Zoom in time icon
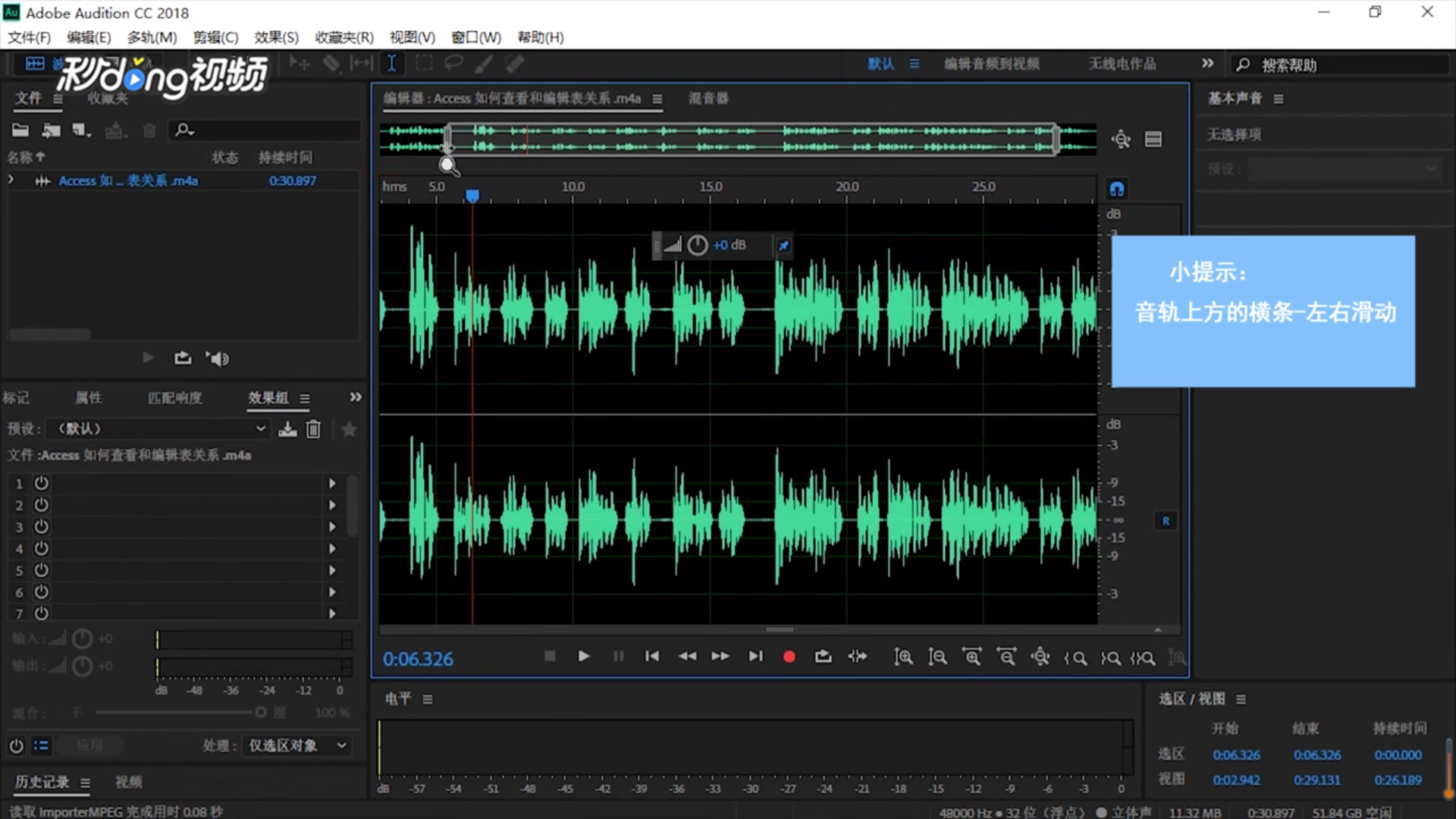The width and height of the screenshot is (1456, 819). tap(971, 657)
